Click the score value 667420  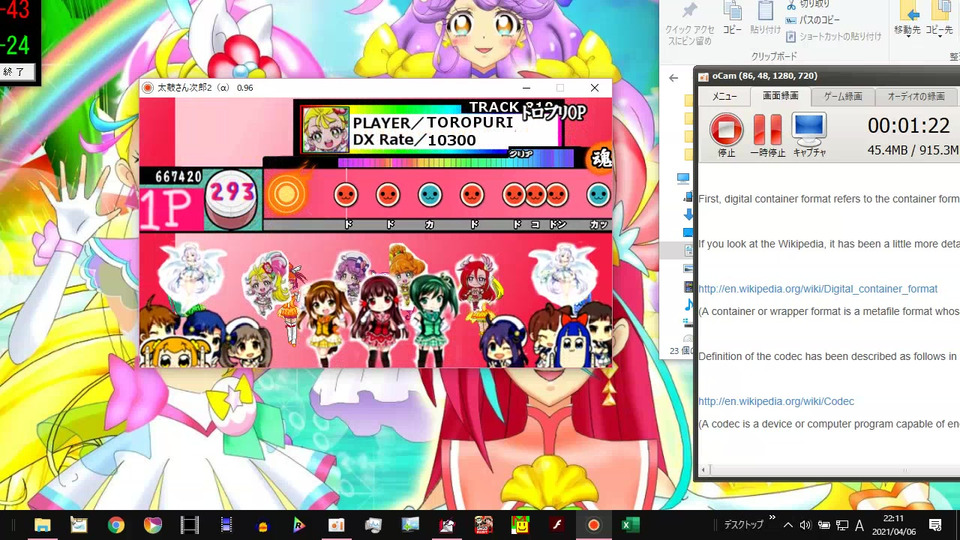[x=178, y=176]
